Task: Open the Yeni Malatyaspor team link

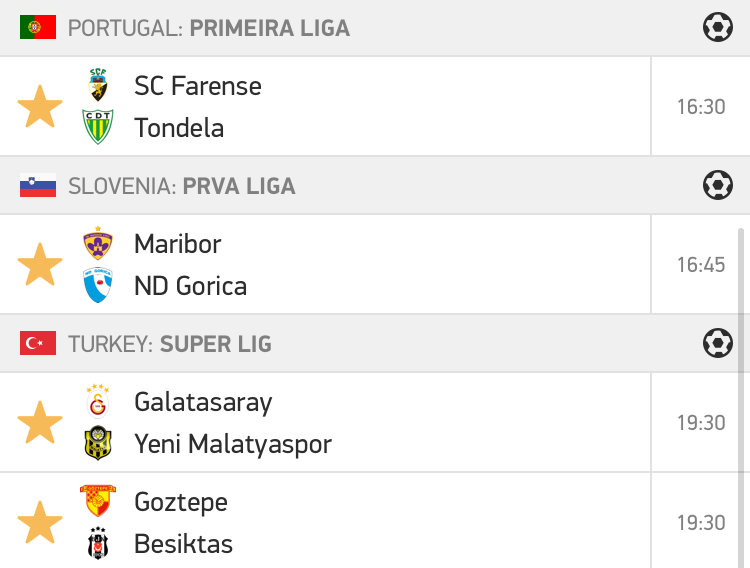Action: click(x=232, y=444)
